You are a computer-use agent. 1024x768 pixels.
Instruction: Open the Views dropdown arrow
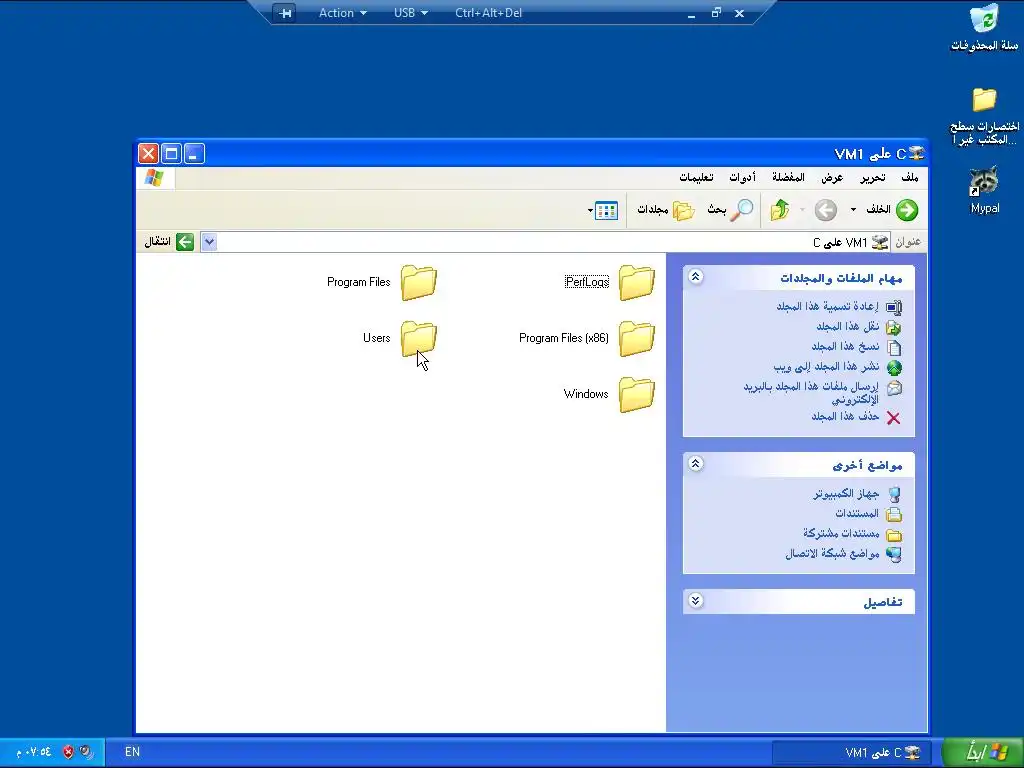[x=590, y=210]
